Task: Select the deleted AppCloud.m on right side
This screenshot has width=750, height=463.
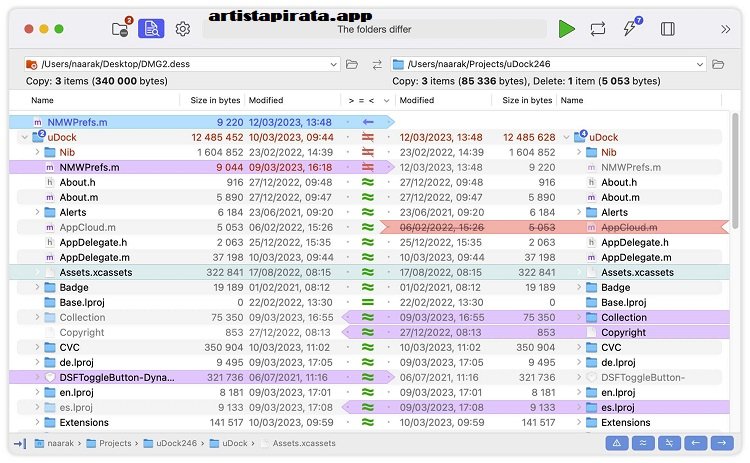Action: (555, 227)
